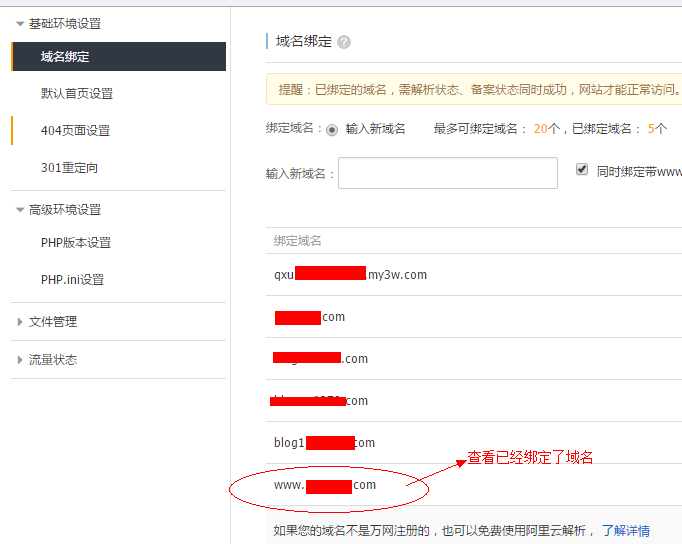Click the circled www domain entry
682x544 pixels.
coord(325,485)
